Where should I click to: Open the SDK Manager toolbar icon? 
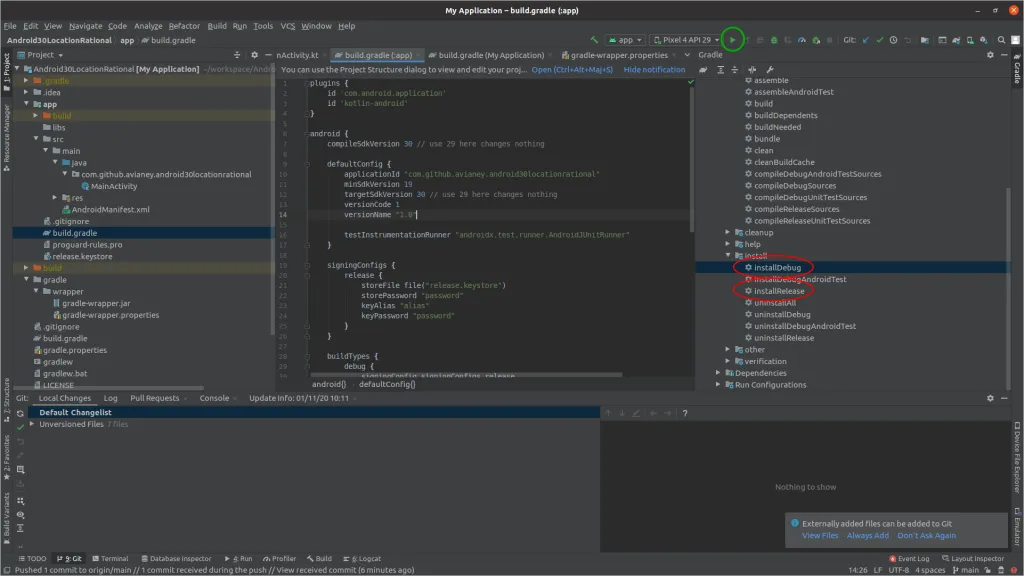984,40
